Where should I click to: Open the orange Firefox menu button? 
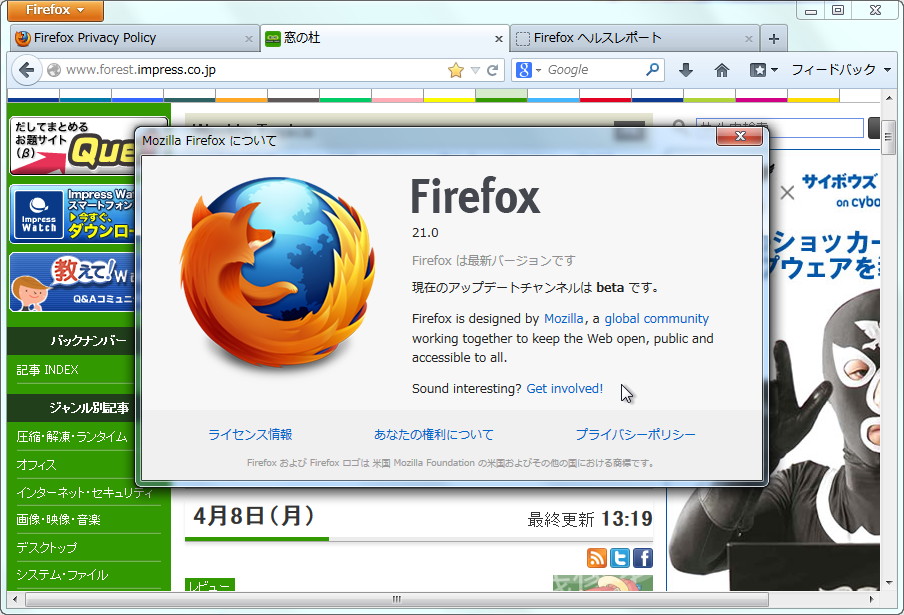coord(54,10)
